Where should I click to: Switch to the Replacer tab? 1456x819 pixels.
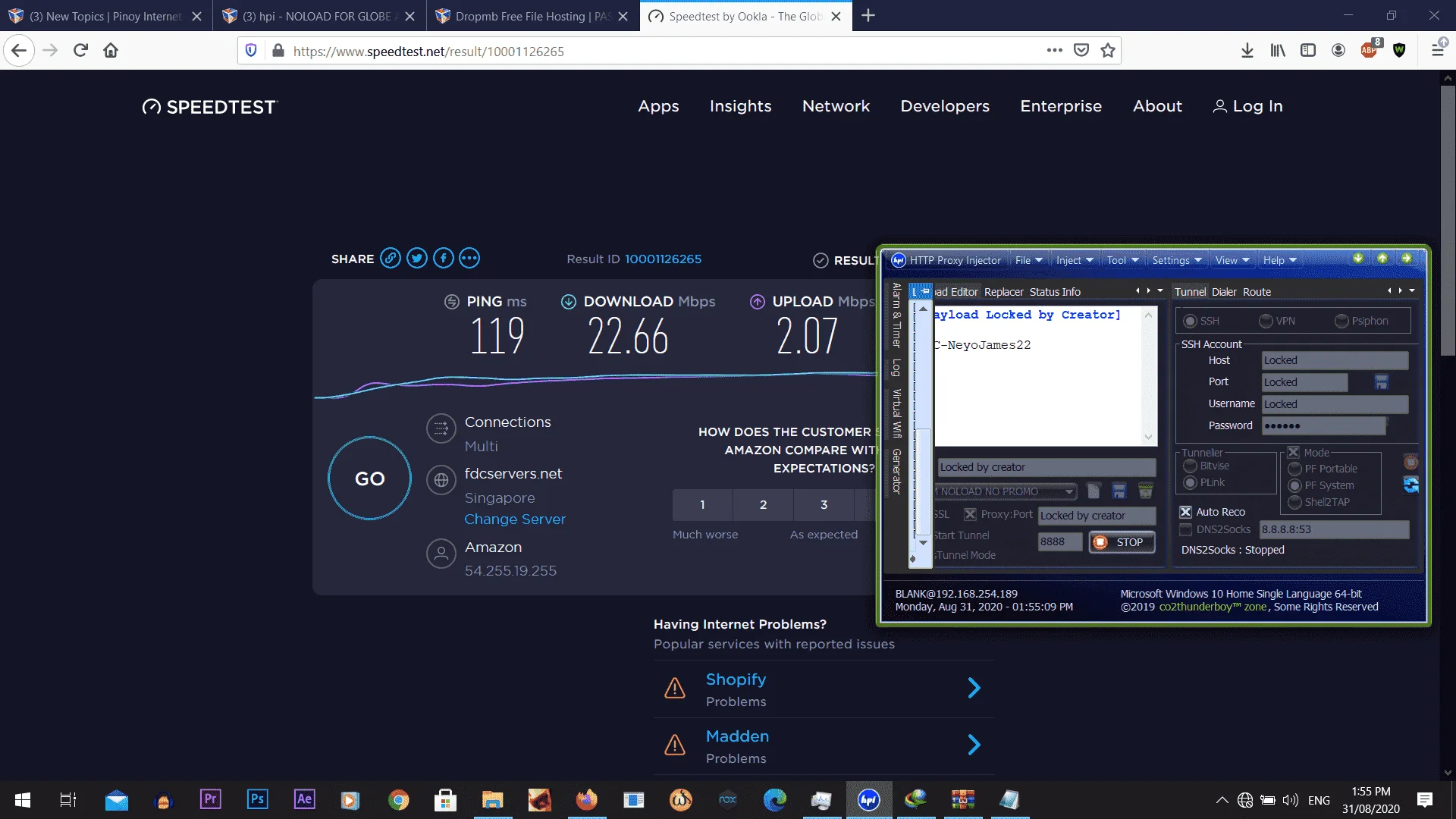point(1004,292)
